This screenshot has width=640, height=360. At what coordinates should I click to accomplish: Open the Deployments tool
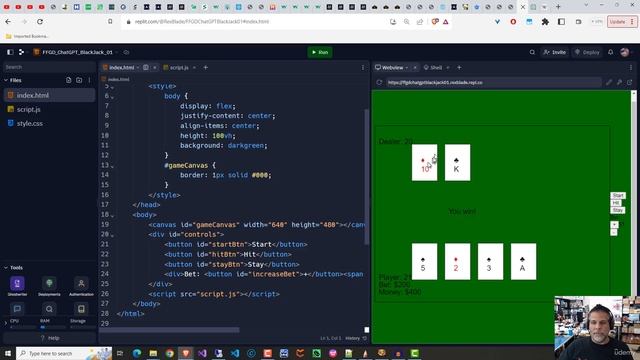coord(49,286)
